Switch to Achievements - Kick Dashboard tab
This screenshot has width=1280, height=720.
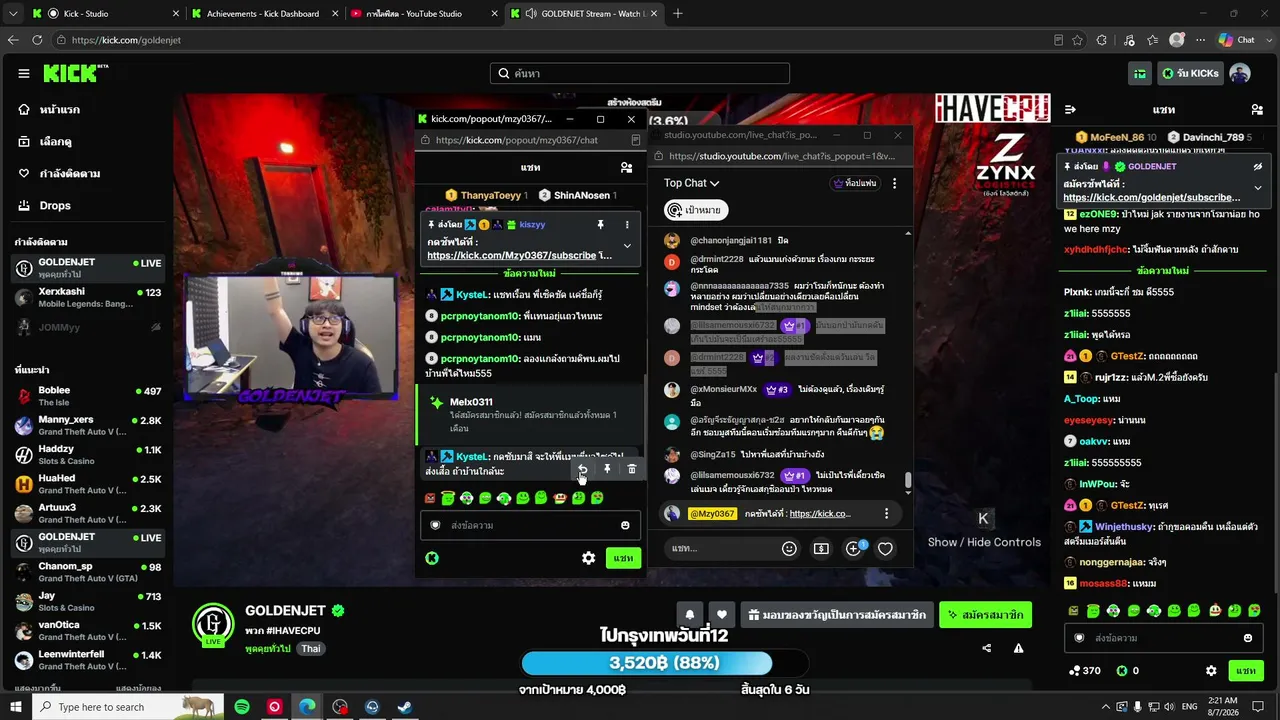click(265, 13)
